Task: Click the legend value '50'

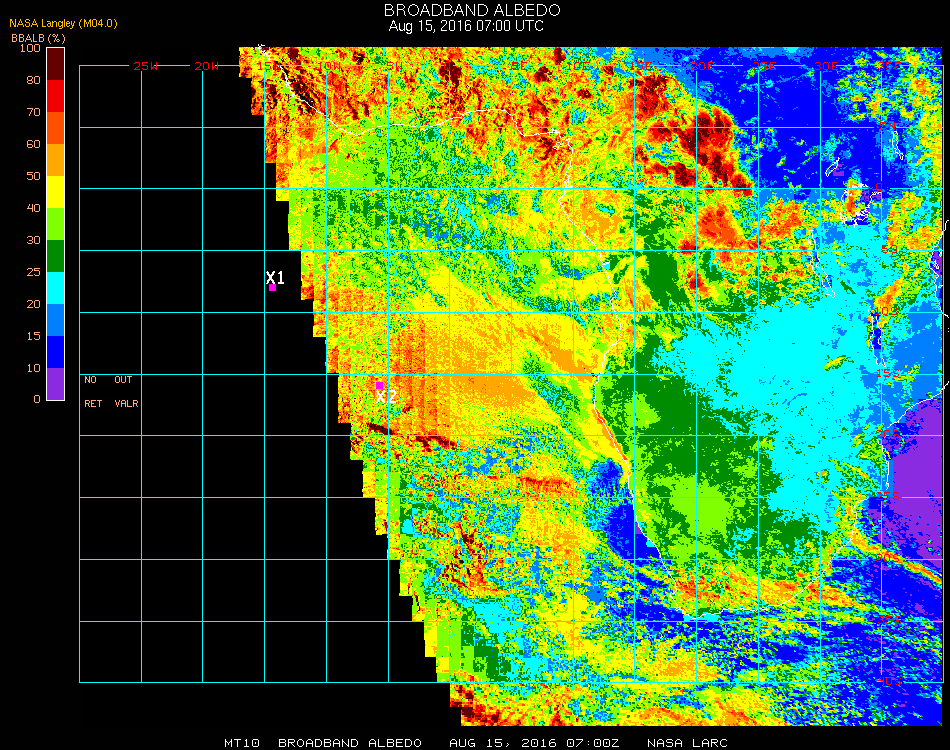Action: click(x=33, y=176)
